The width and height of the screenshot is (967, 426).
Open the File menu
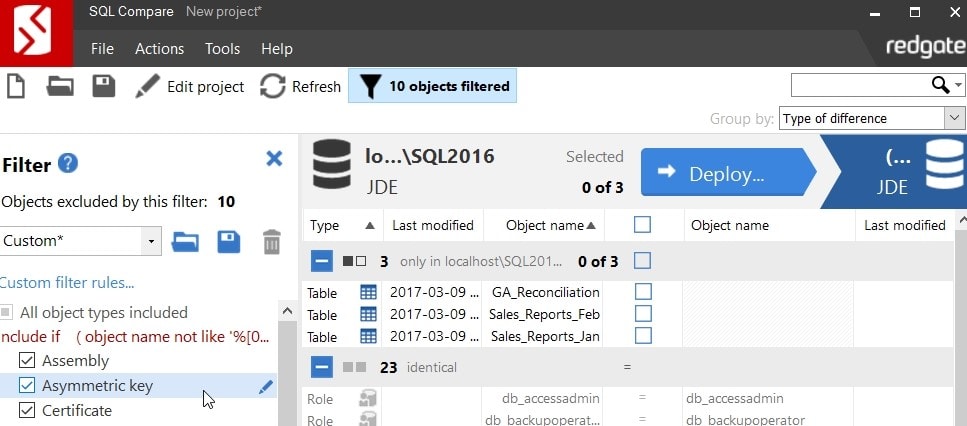pyautogui.click(x=102, y=49)
